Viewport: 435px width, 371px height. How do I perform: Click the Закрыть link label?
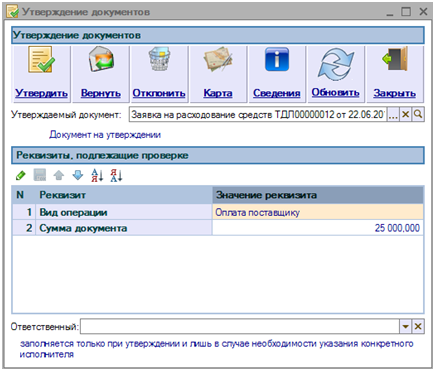395,93
